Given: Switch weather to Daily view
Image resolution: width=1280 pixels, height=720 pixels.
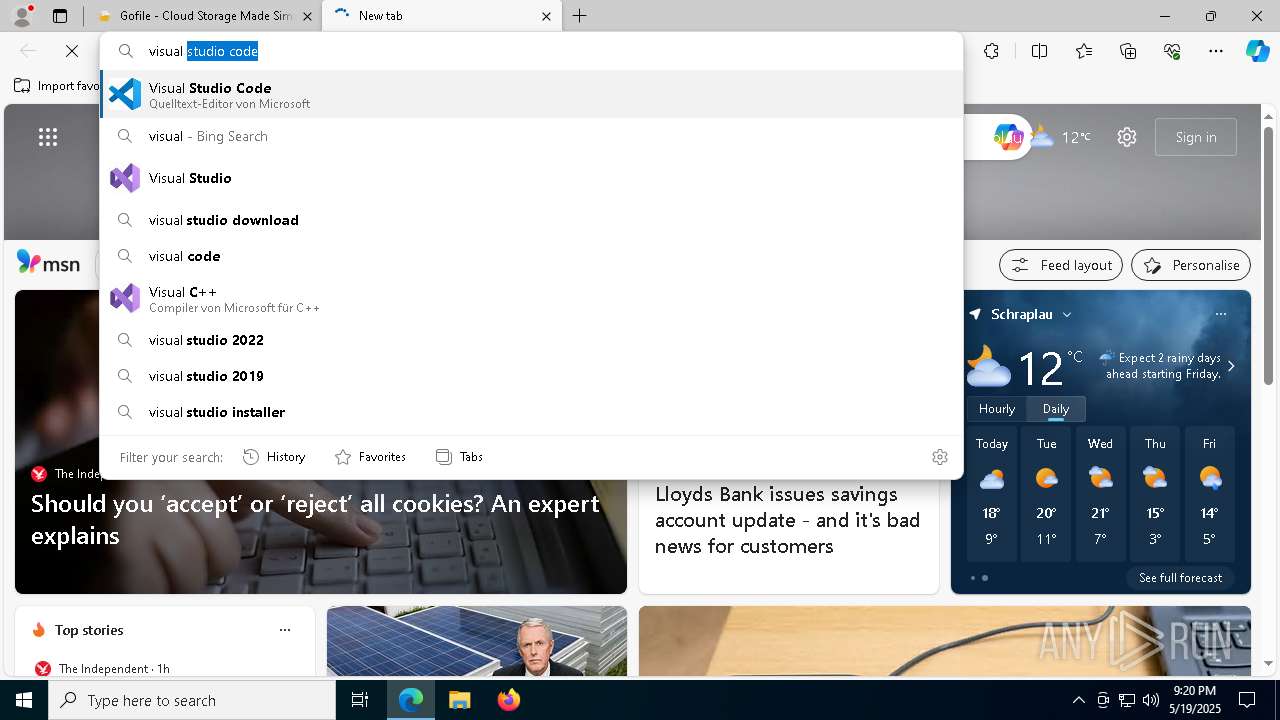Looking at the screenshot, I should [x=1056, y=409].
